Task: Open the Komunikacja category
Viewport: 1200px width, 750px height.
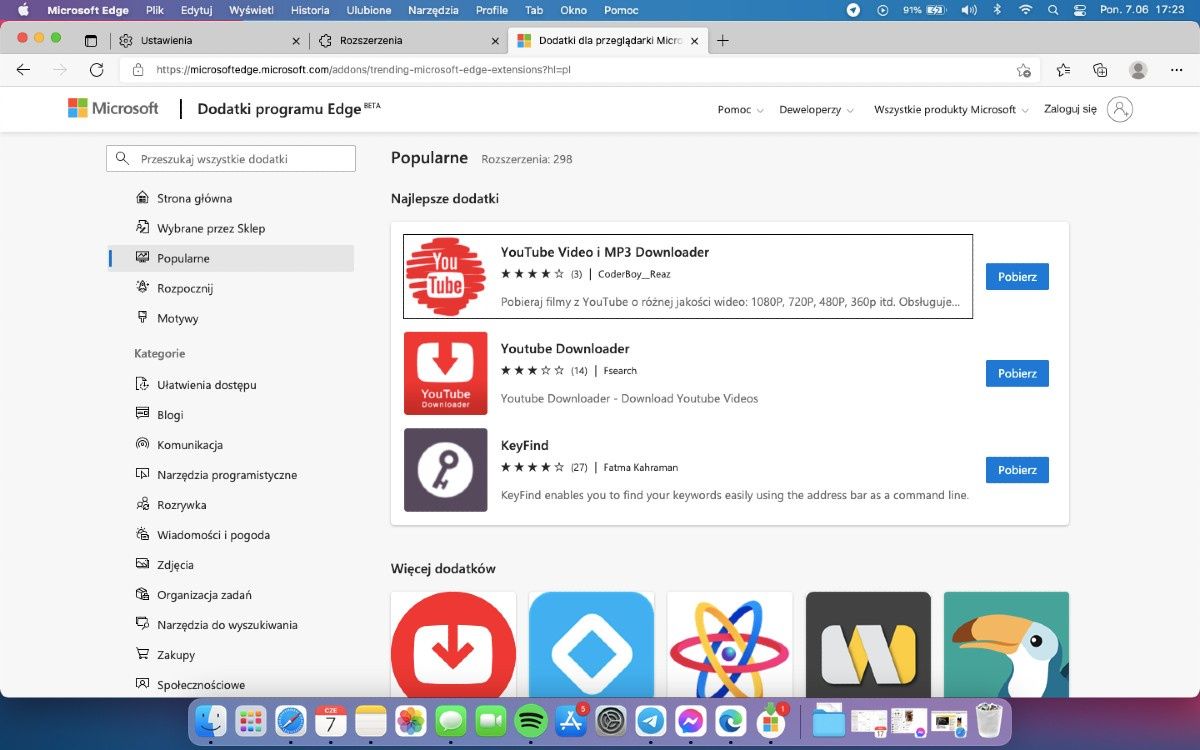Action: pos(190,445)
